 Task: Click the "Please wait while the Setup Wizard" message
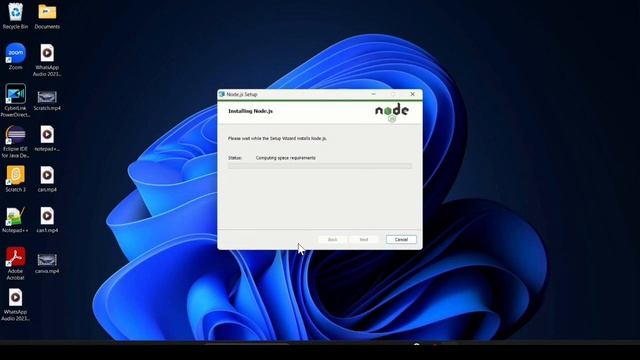(277, 138)
